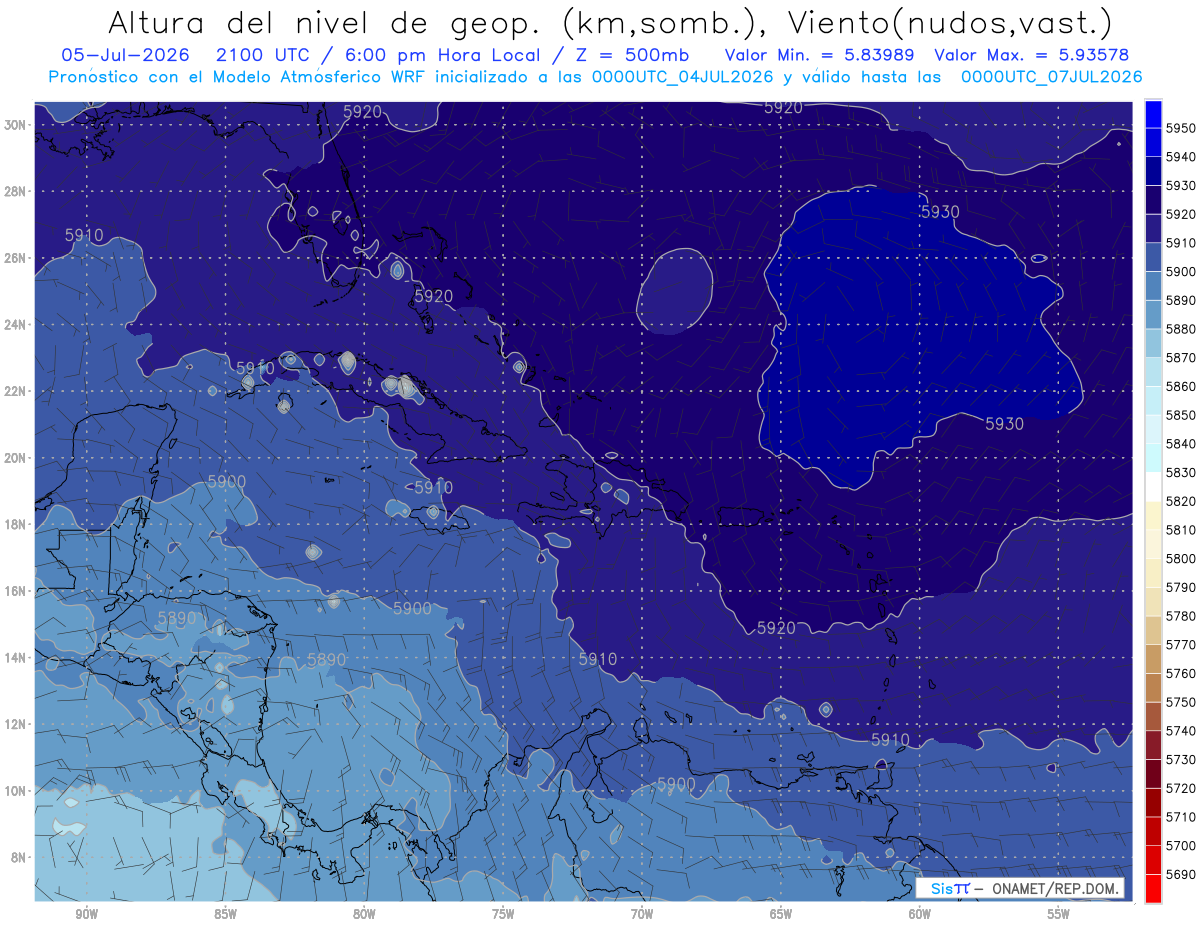Click the '18N' latitude axis label
This screenshot has width=1200, height=927.
pyautogui.click(x=15, y=524)
